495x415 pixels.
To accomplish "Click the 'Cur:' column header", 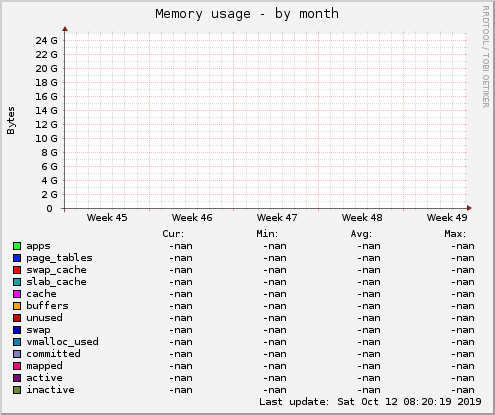I will pos(173,234).
